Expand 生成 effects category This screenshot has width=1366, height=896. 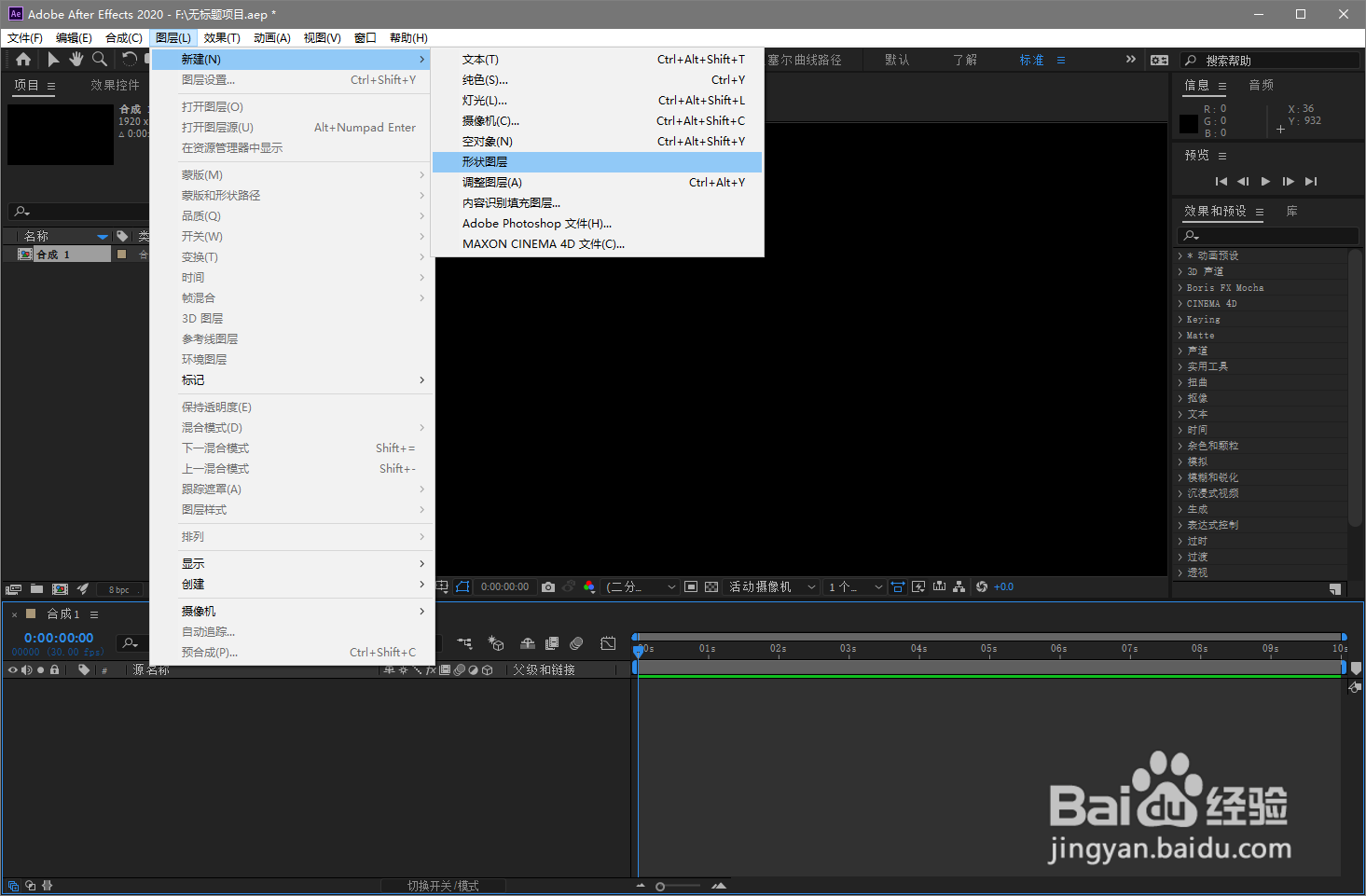(1180, 509)
